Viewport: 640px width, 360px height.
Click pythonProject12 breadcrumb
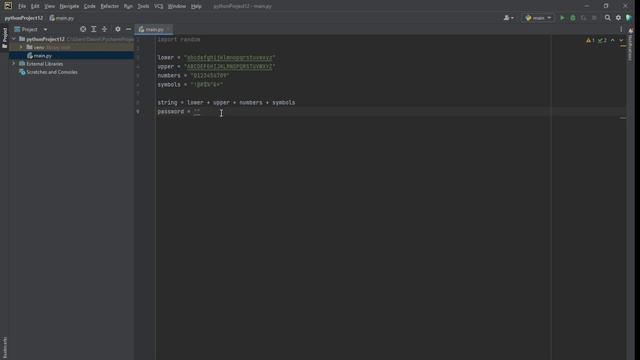coord(24,18)
